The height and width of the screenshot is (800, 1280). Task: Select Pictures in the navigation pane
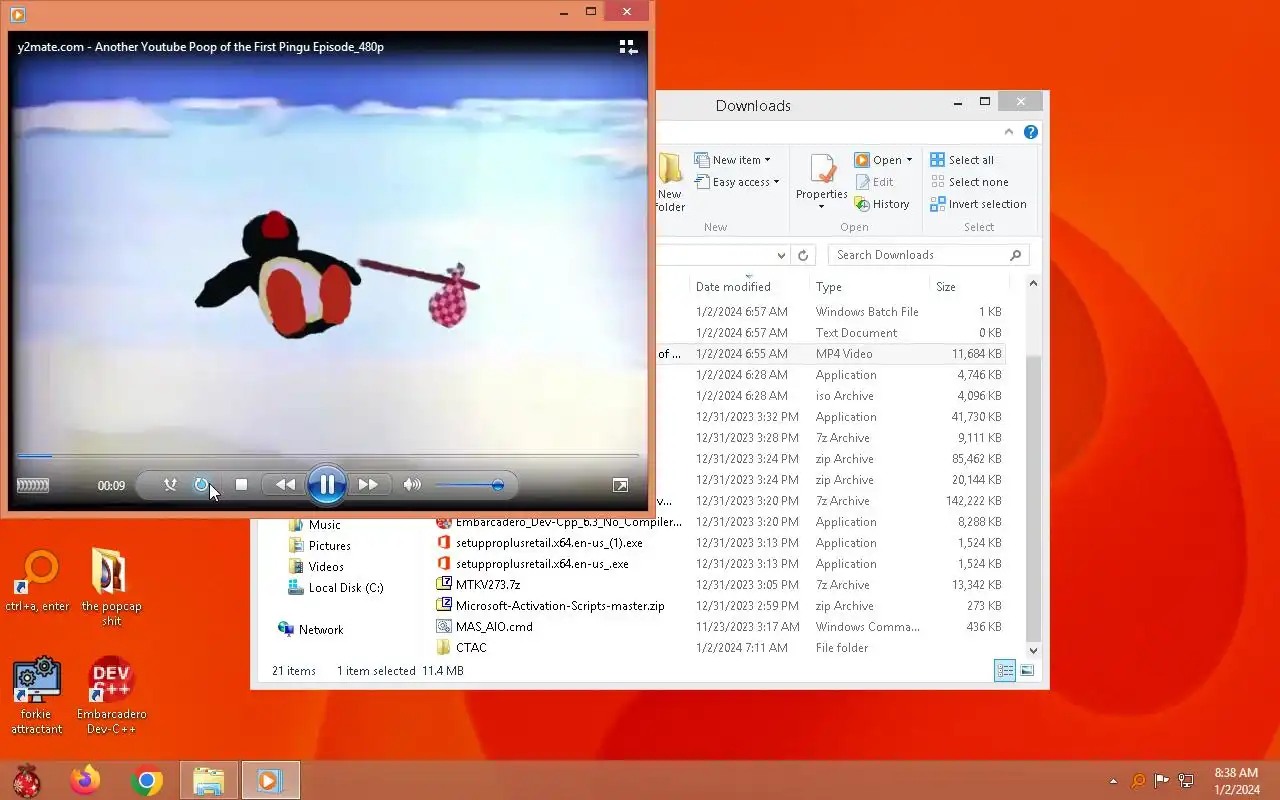click(320, 546)
